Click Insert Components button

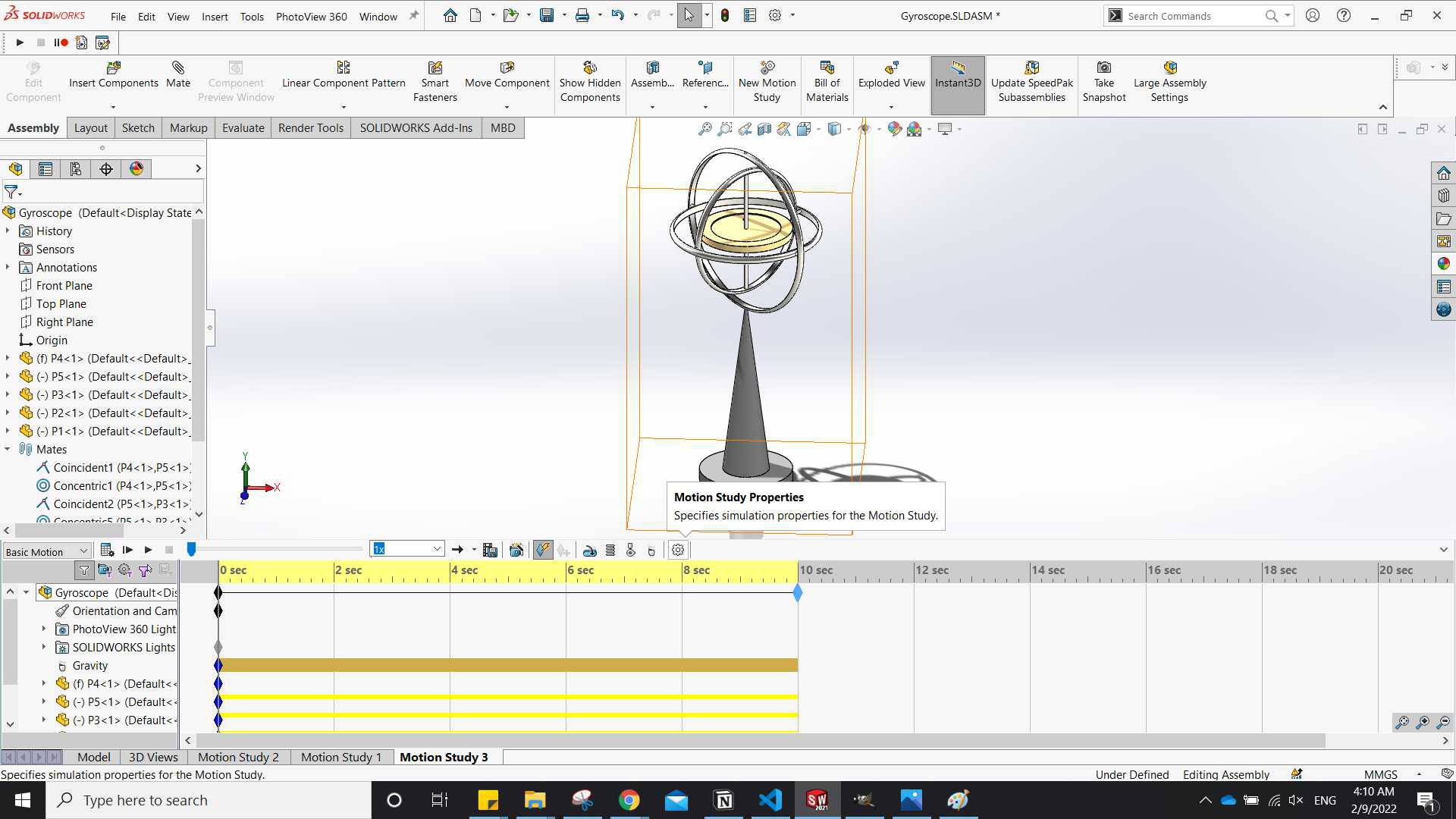[113, 74]
